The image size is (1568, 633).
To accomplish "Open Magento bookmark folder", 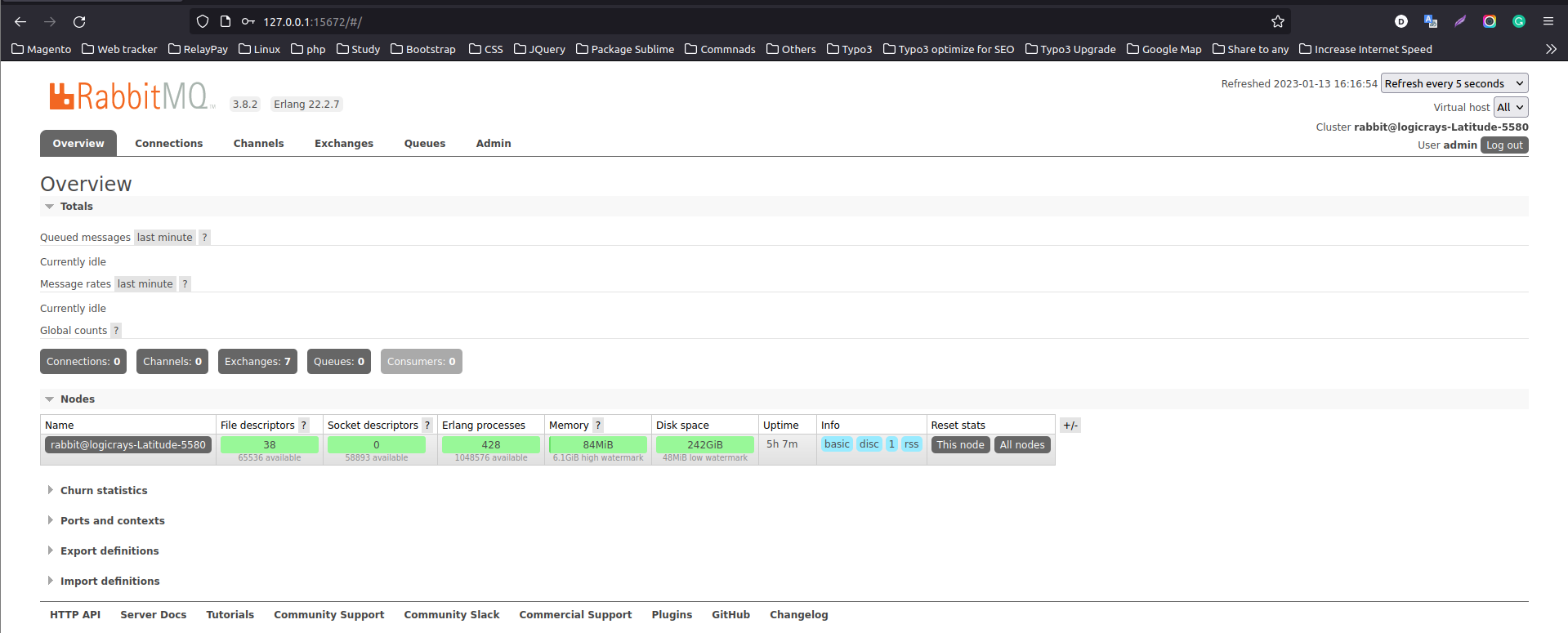I will (42, 49).
